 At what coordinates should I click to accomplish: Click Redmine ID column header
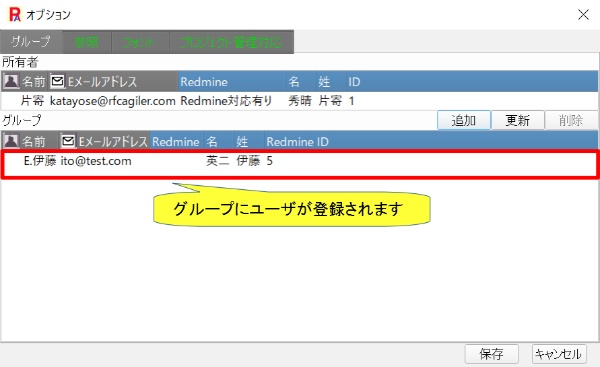point(297,142)
